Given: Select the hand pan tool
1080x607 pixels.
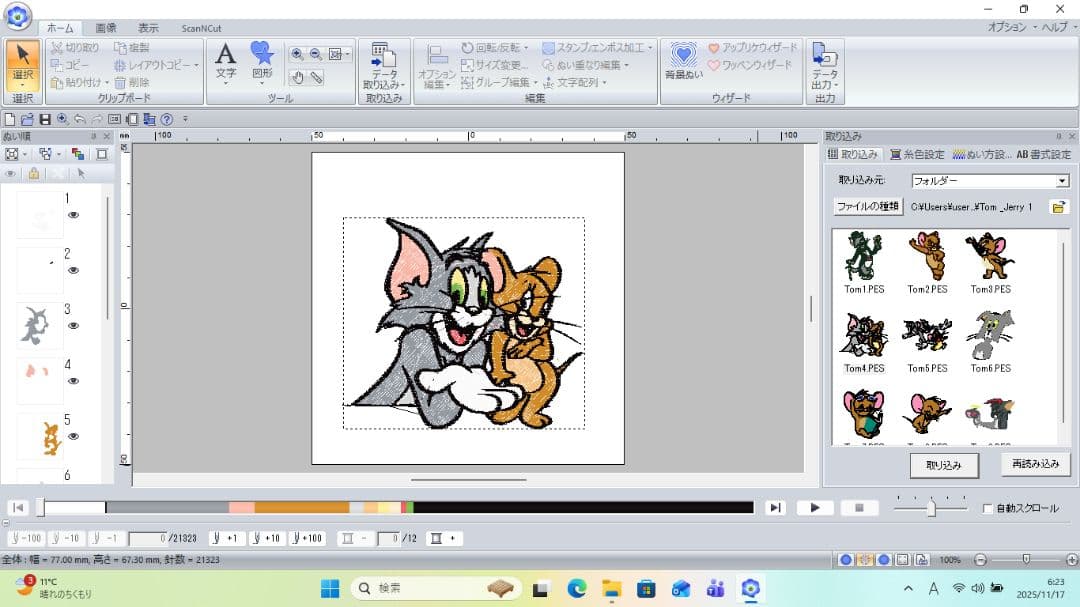Looking at the screenshot, I should (297, 77).
